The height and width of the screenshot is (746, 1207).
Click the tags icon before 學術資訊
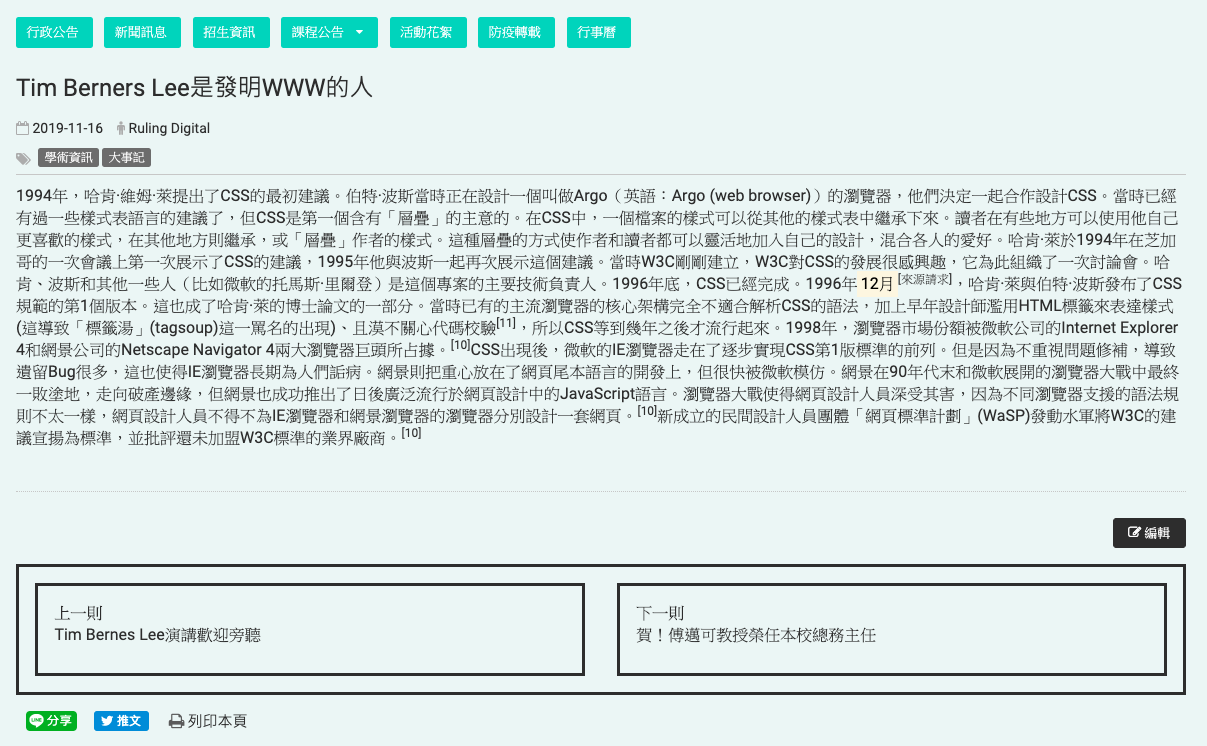click(x=24, y=158)
